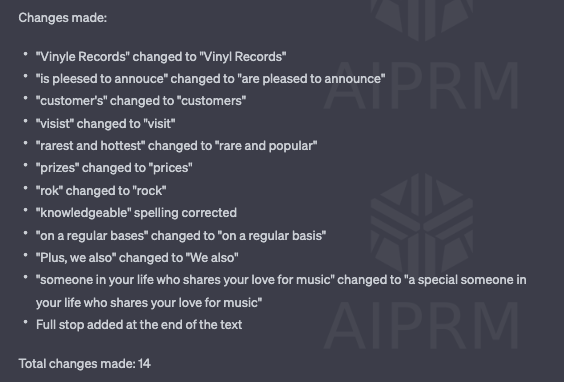Click the "on a regular bases" bullet line

181,236
